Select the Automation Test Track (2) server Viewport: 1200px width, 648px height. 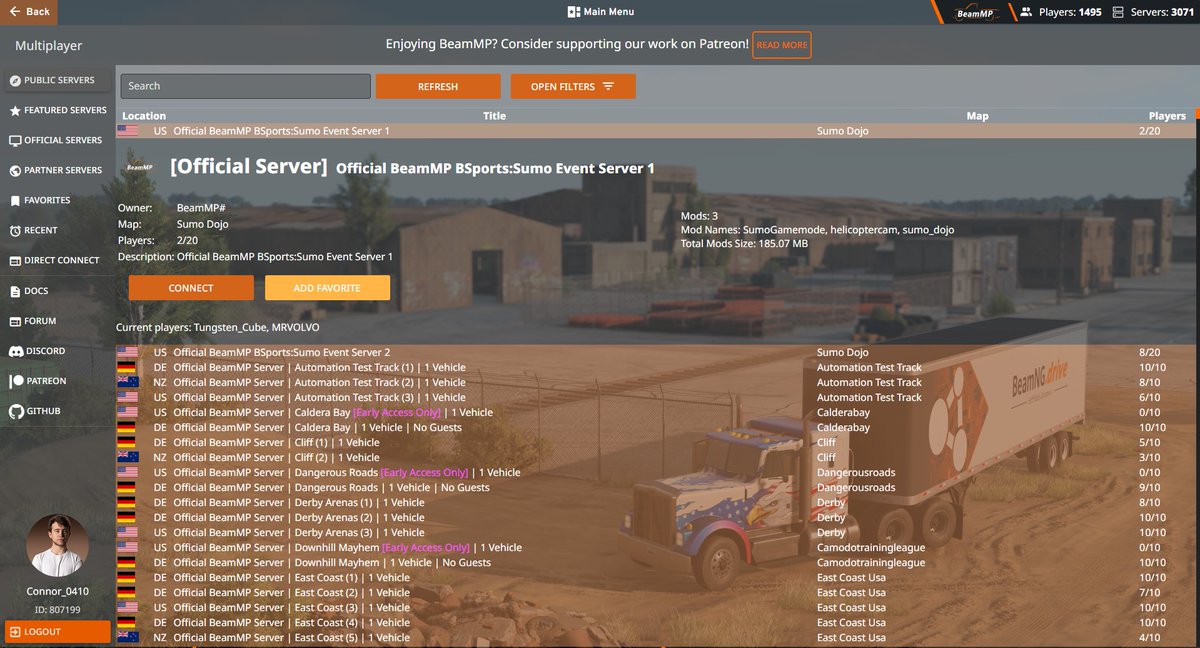655,382
